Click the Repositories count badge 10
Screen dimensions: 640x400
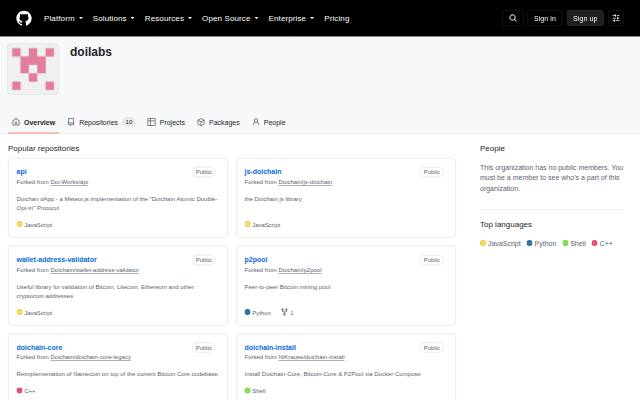tap(129, 122)
